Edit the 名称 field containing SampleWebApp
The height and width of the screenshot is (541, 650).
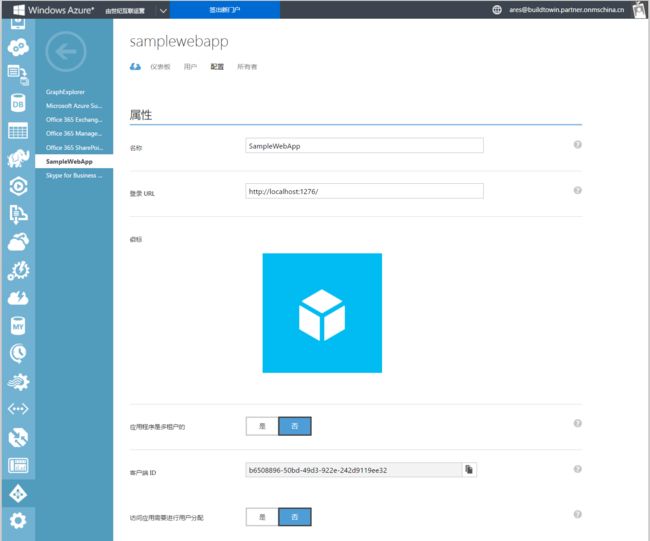(x=364, y=146)
